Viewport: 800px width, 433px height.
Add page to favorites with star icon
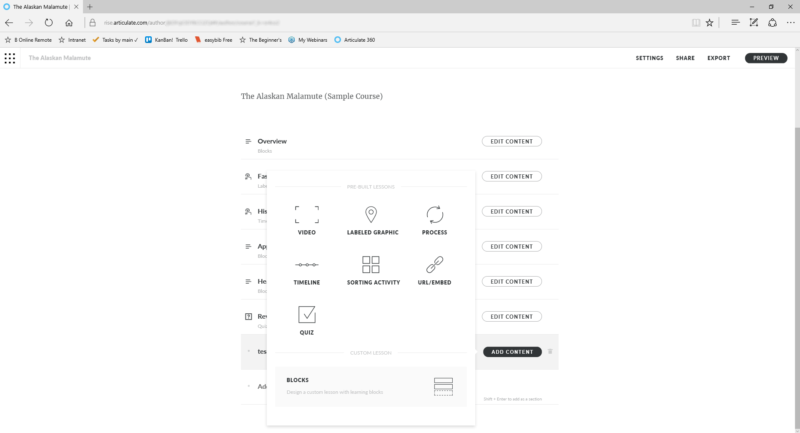click(710, 22)
